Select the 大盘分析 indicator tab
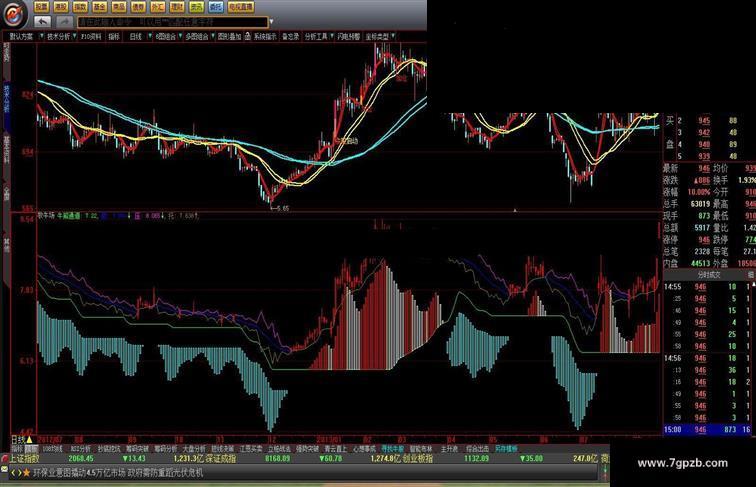756x487 pixels. click(194, 449)
